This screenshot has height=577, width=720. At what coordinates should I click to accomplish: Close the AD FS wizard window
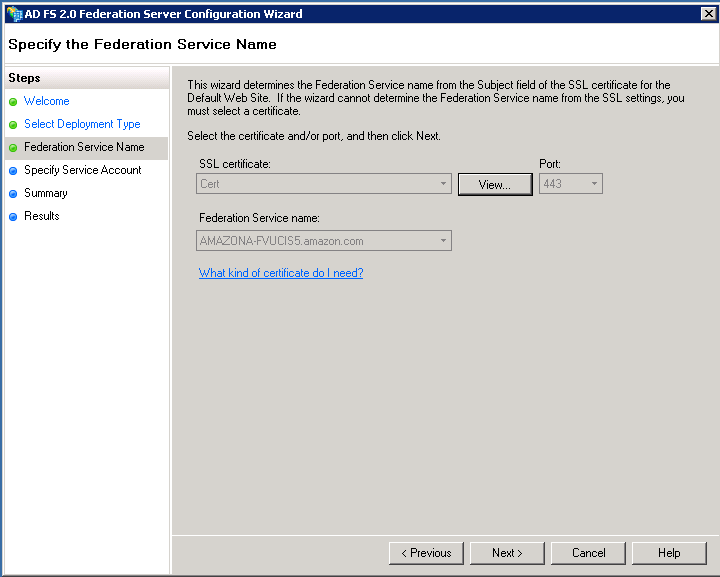pos(709,14)
